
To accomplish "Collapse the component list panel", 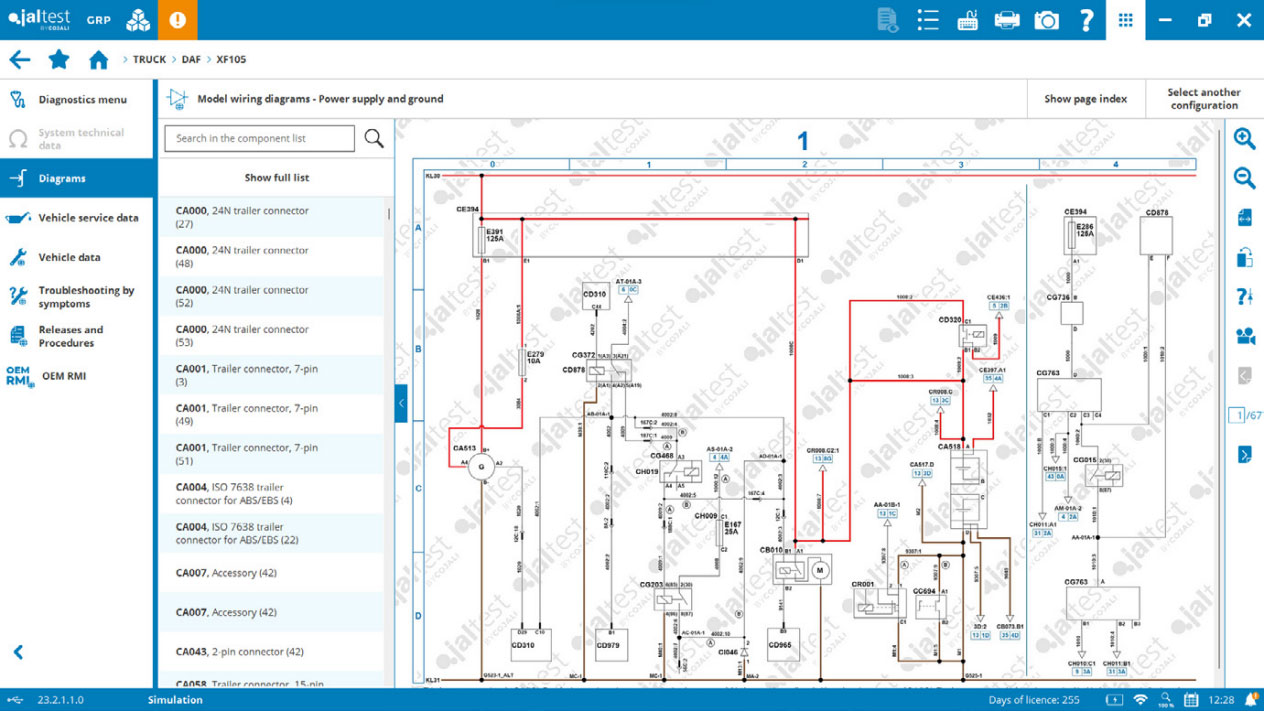I will click(x=401, y=403).
